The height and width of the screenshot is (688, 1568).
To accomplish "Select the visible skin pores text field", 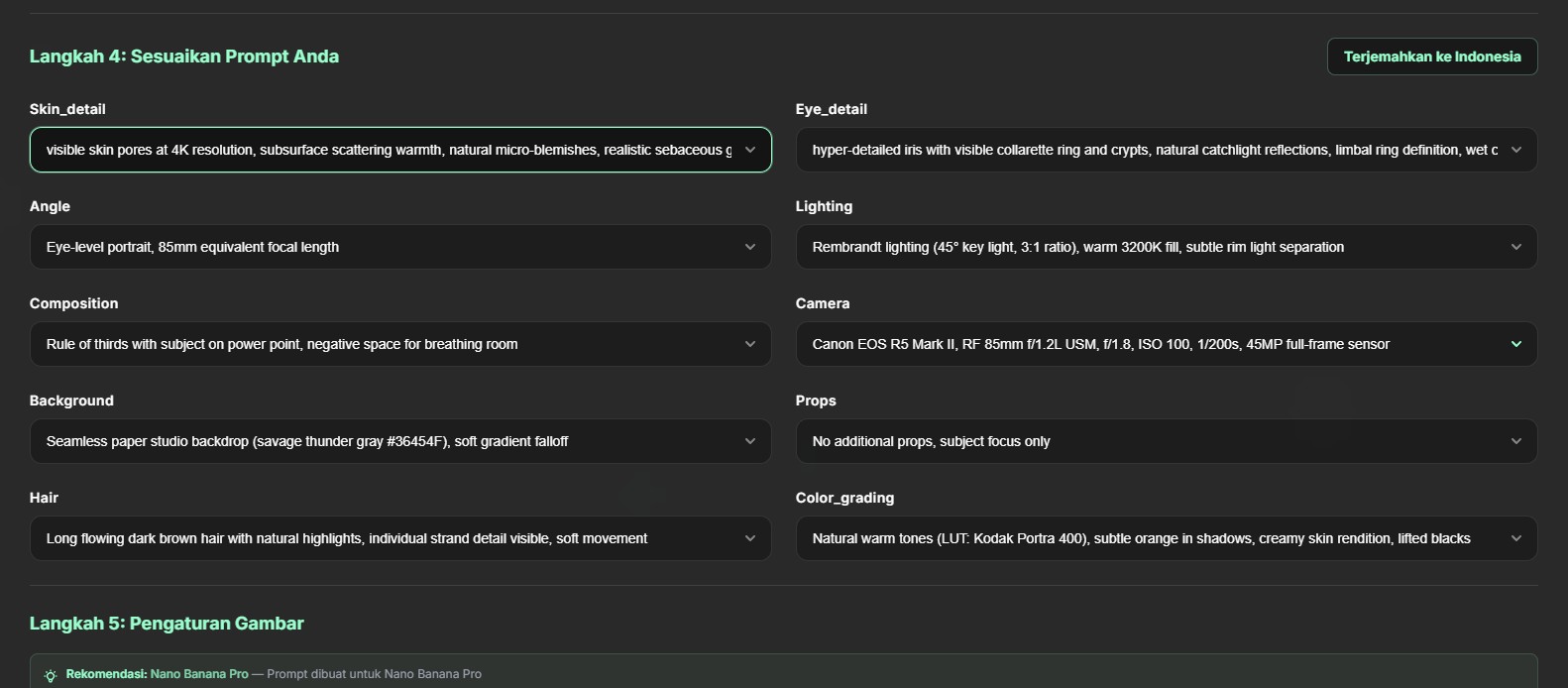I will 387,150.
